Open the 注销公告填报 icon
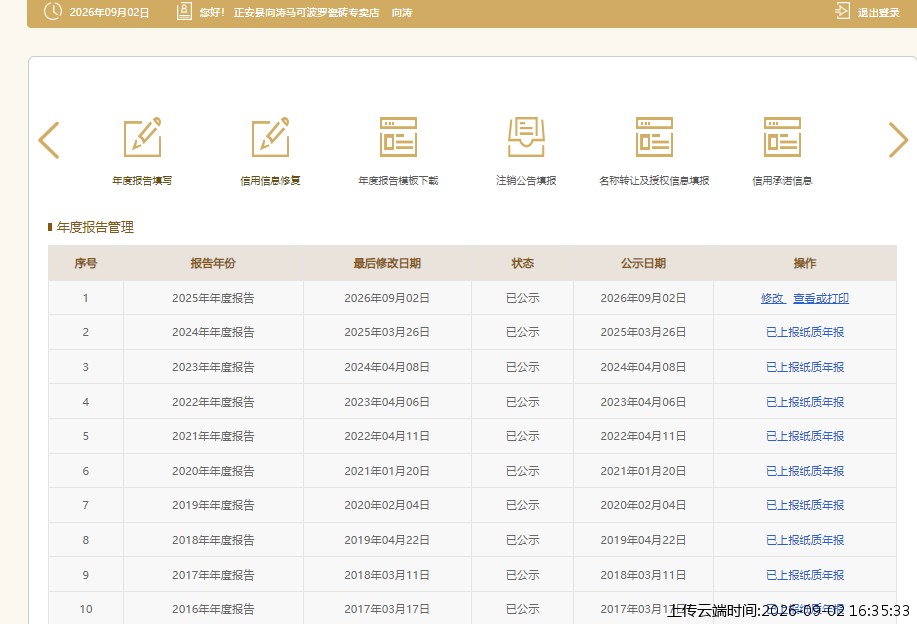The width and height of the screenshot is (917, 624). (x=526, y=137)
